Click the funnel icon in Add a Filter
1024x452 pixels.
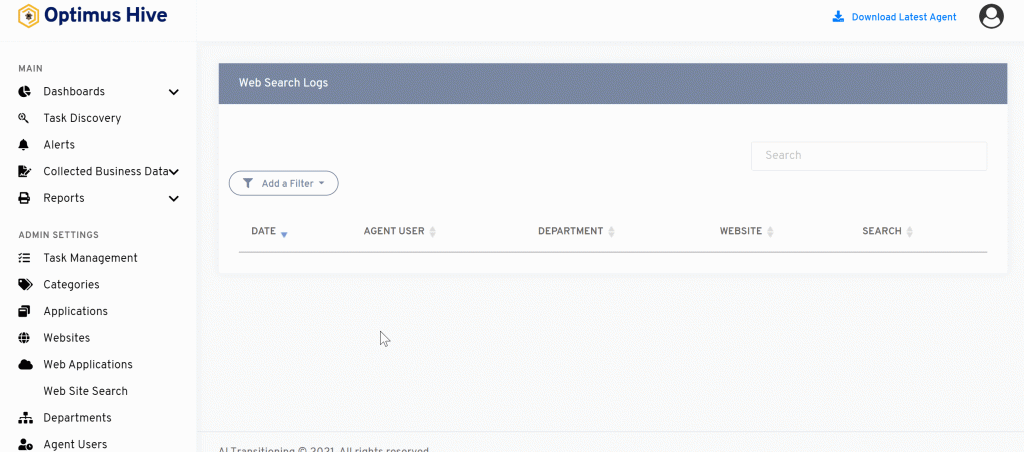point(248,184)
